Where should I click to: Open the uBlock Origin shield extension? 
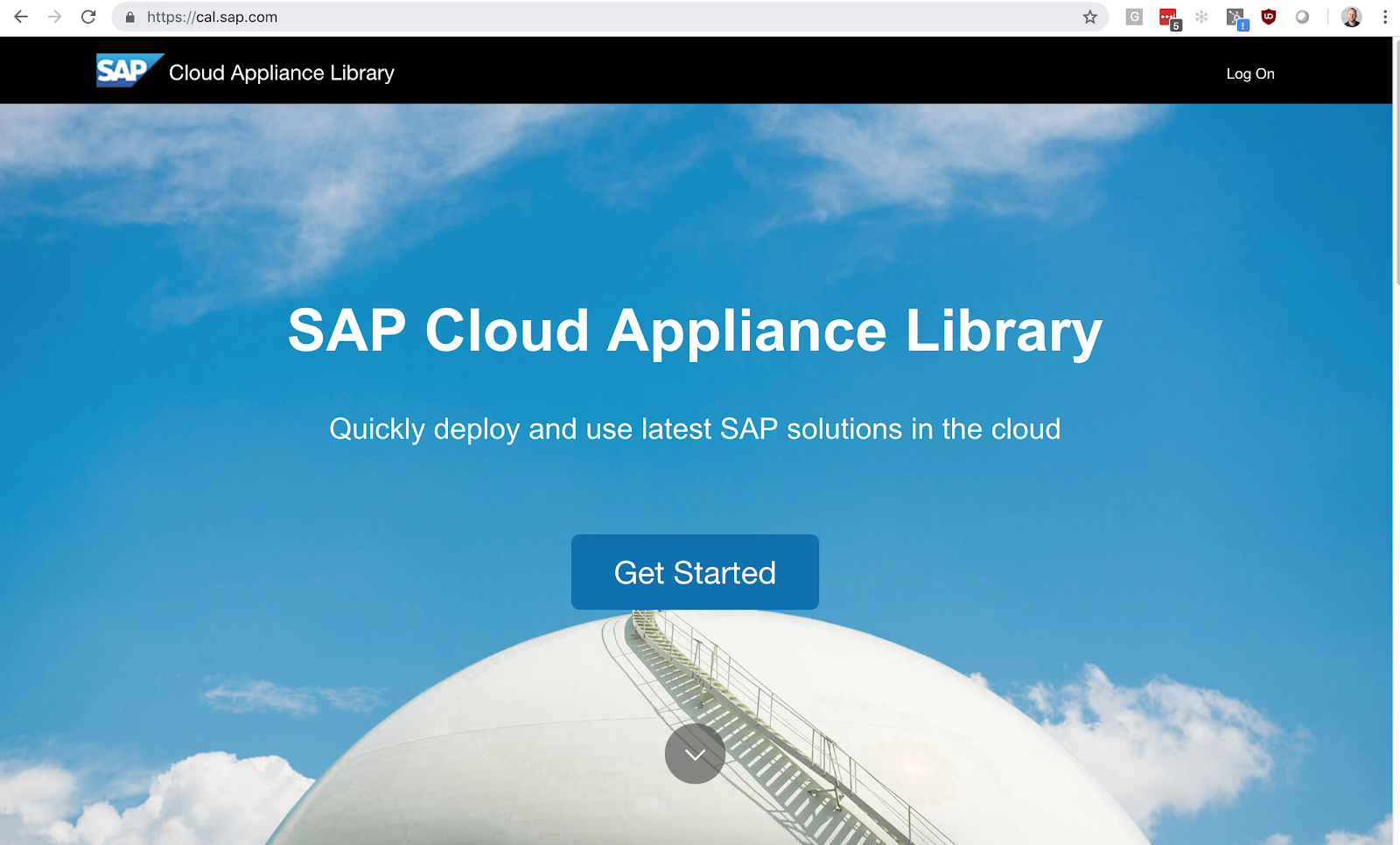[x=1269, y=17]
